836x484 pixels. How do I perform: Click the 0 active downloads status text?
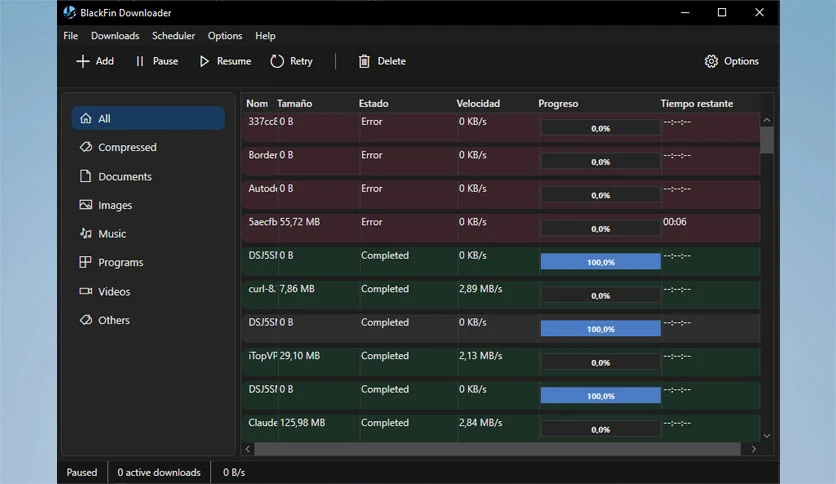pos(159,472)
